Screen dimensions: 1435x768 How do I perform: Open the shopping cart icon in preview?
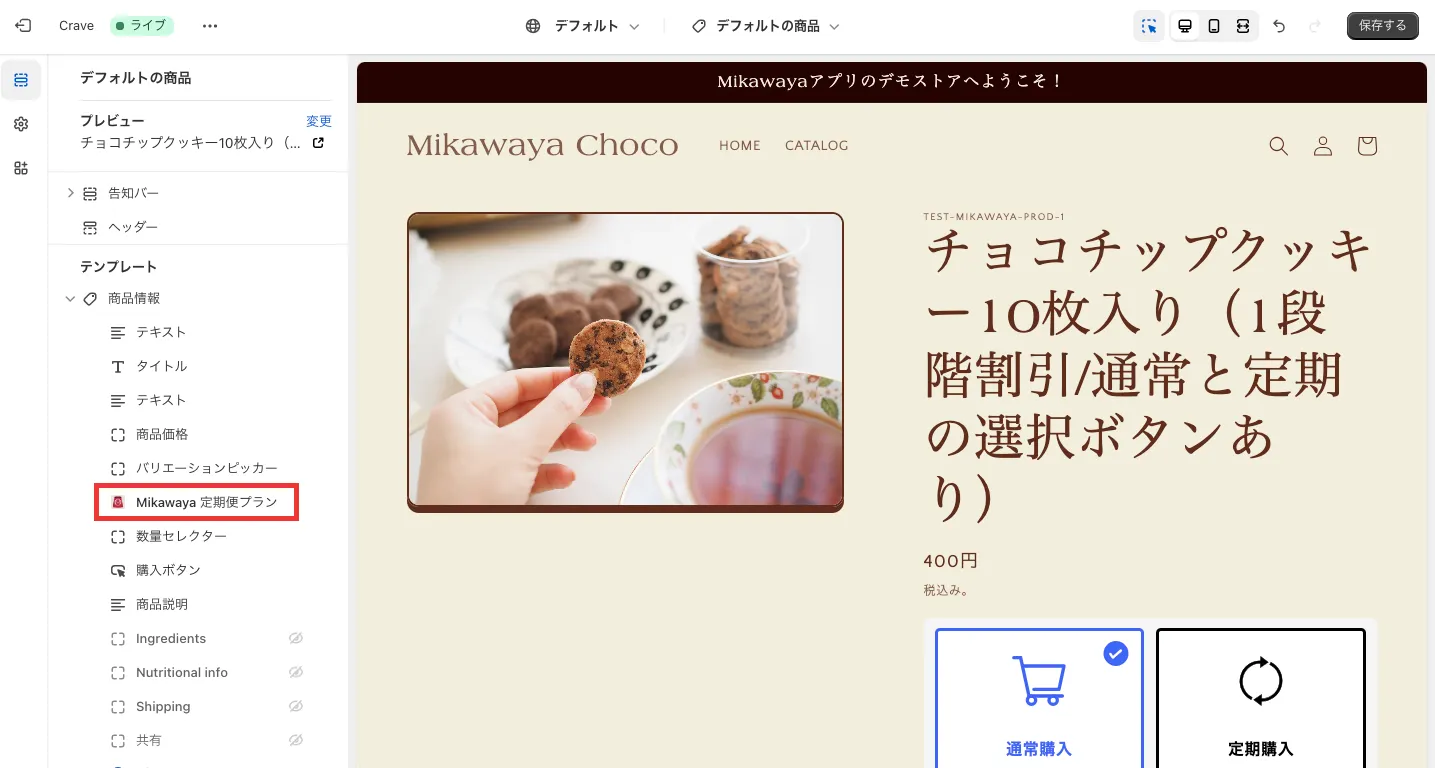pyautogui.click(x=1367, y=146)
